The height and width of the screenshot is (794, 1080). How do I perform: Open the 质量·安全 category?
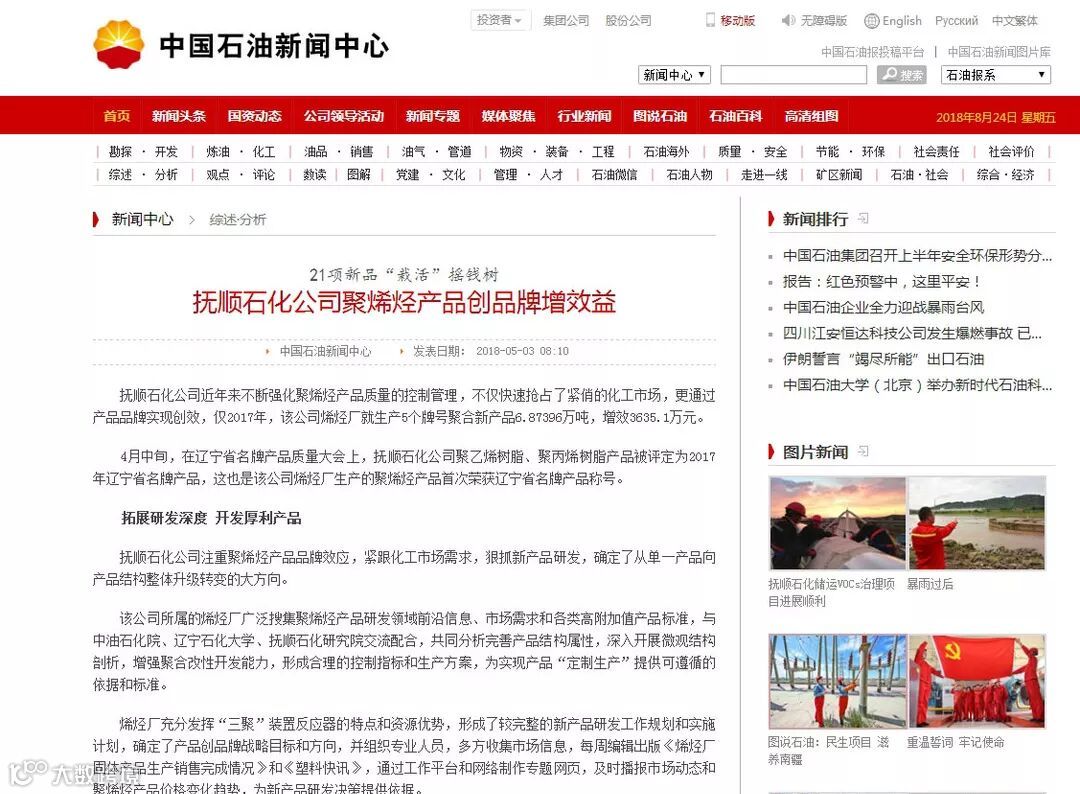[752, 152]
